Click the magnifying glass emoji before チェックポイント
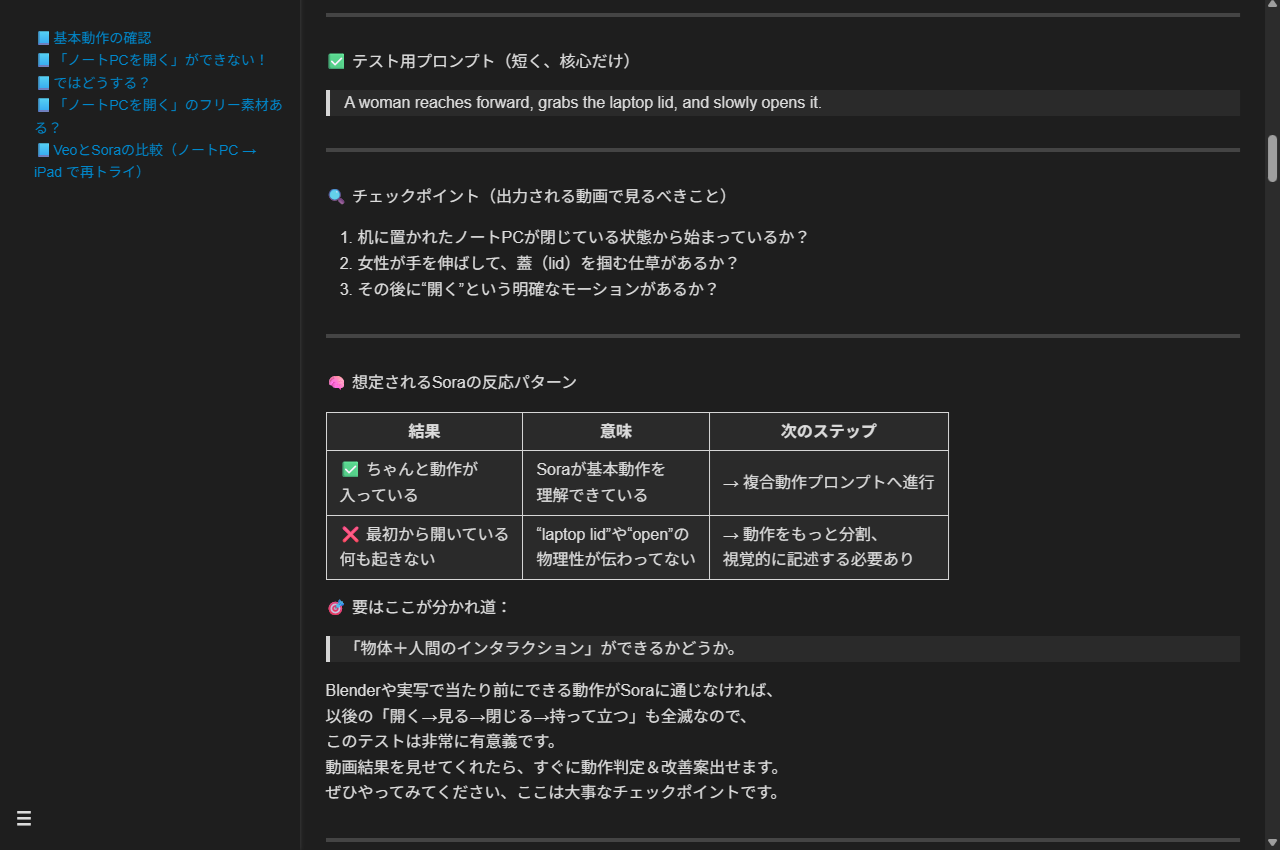Screen dimensions: 1280x850 point(336,196)
